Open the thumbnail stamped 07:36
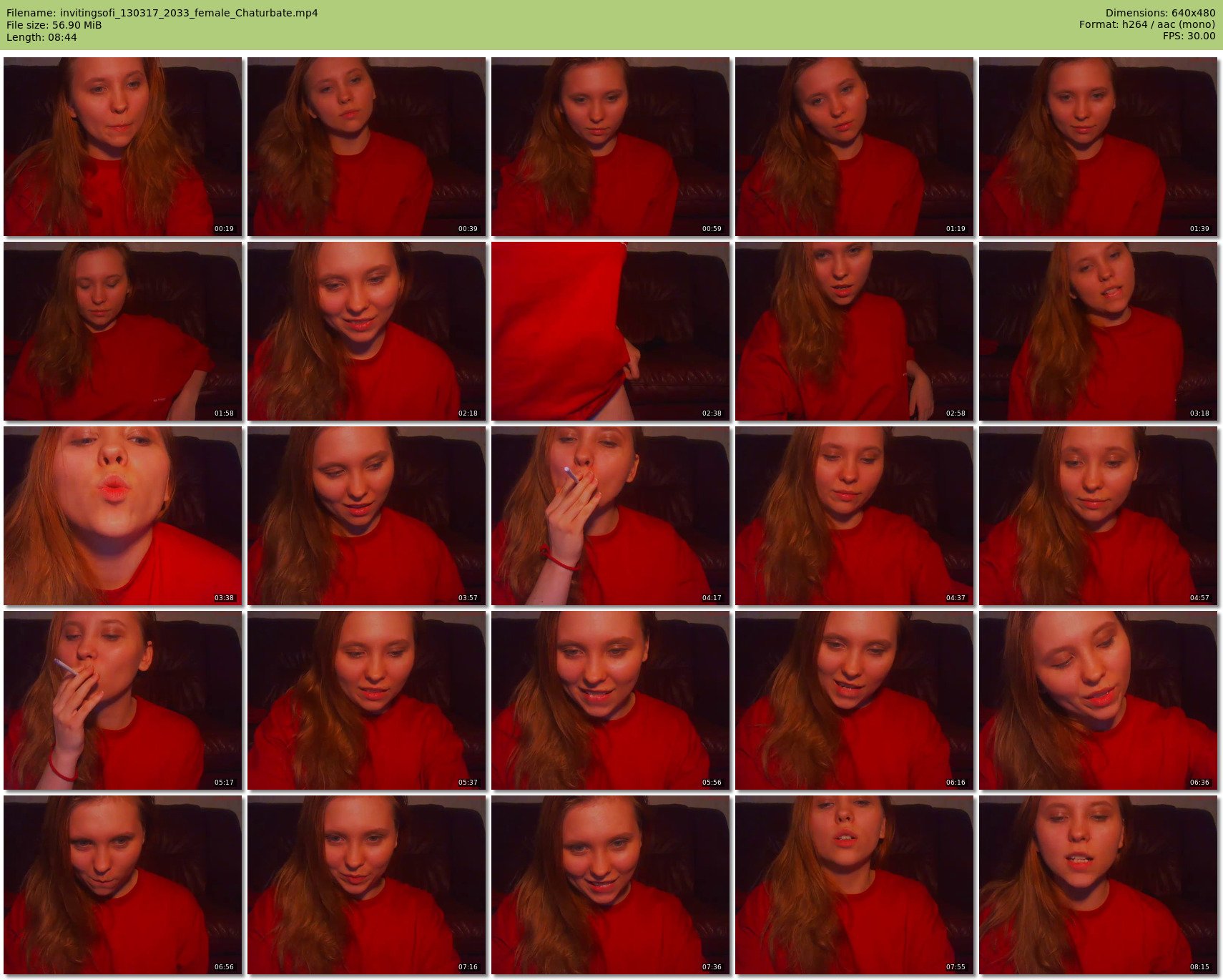 [x=610, y=885]
